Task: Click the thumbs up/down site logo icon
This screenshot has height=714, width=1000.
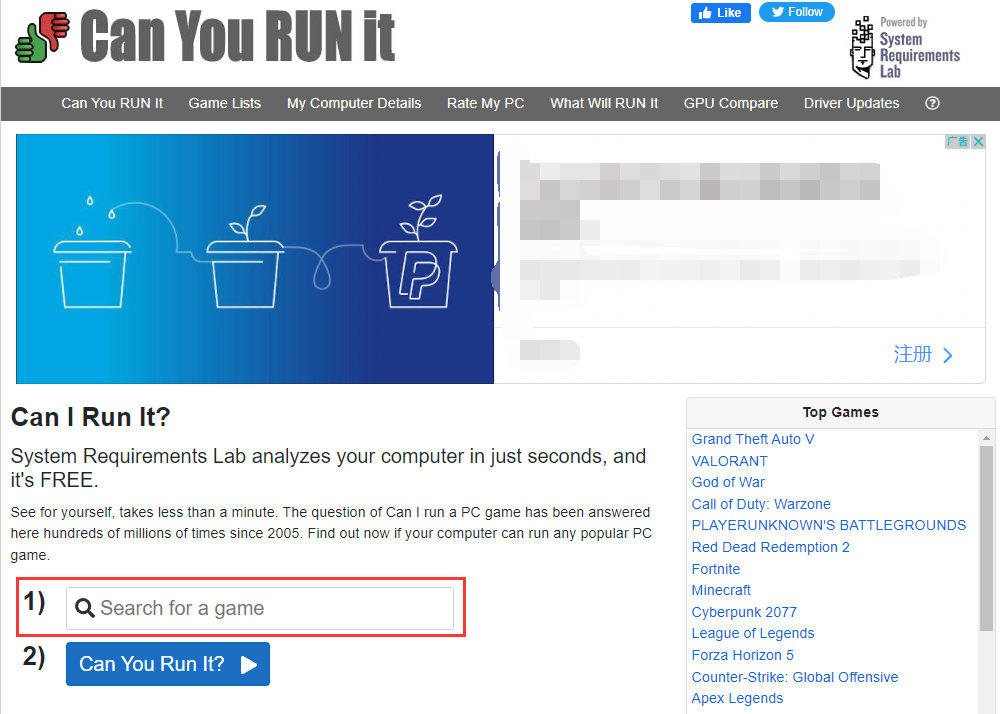Action: (x=42, y=38)
